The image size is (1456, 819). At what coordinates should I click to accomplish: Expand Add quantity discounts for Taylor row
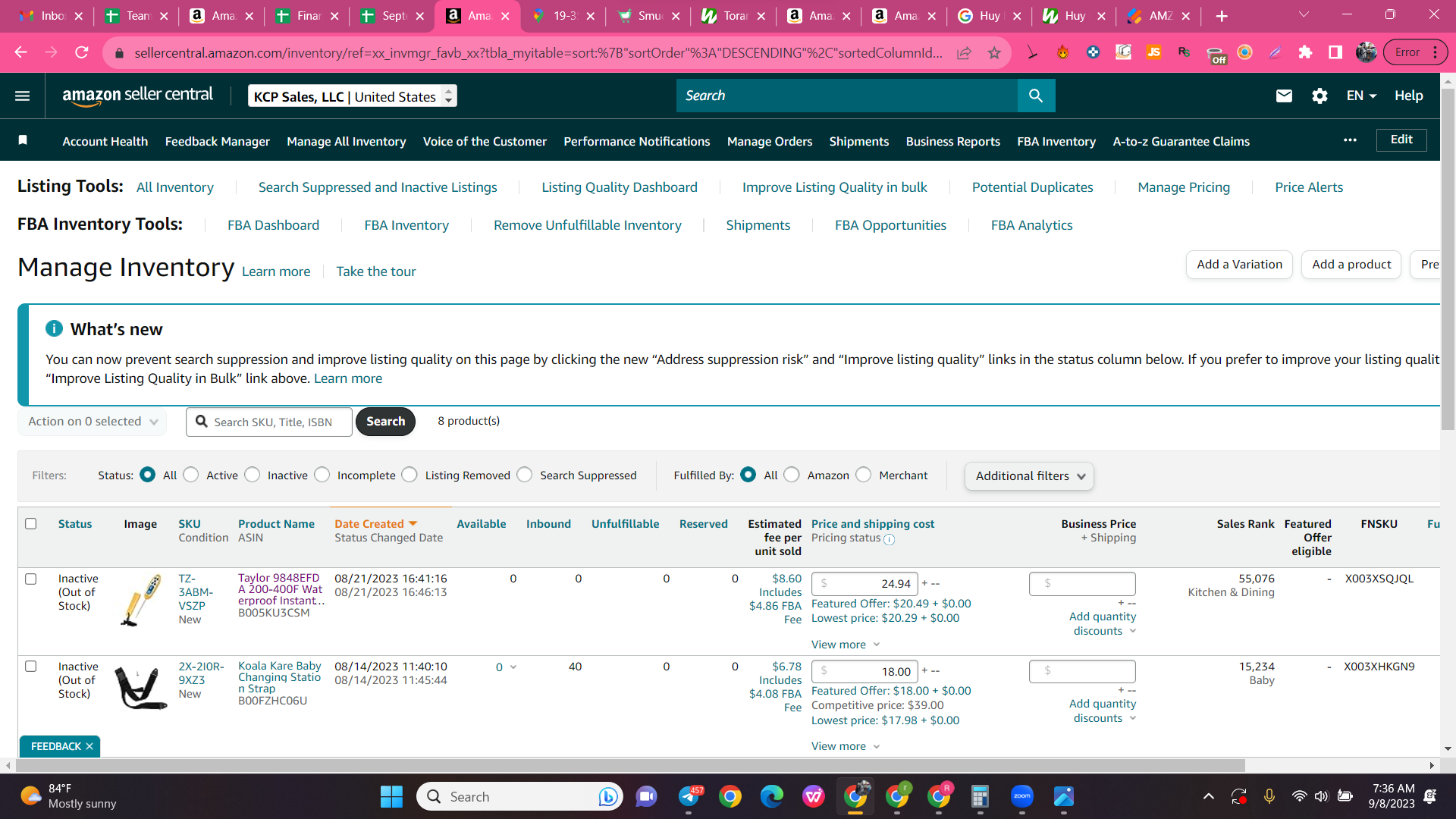pos(1103,623)
